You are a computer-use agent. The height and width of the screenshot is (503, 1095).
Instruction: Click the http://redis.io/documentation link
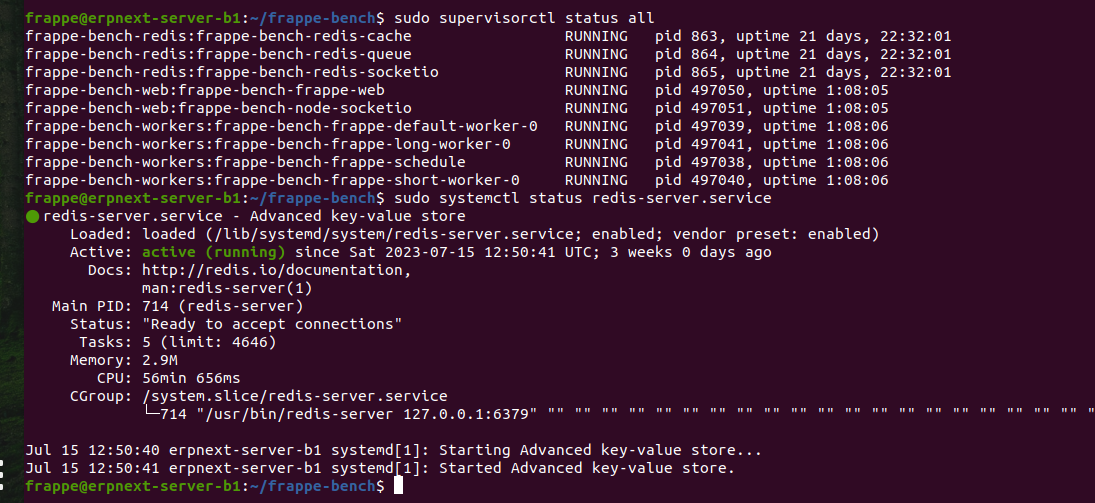click(x=272, y=270)
